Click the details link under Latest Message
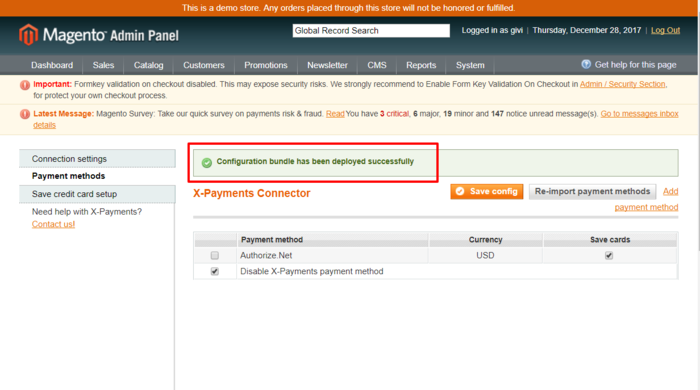700x390 pixels. click(x=44, y=125)
